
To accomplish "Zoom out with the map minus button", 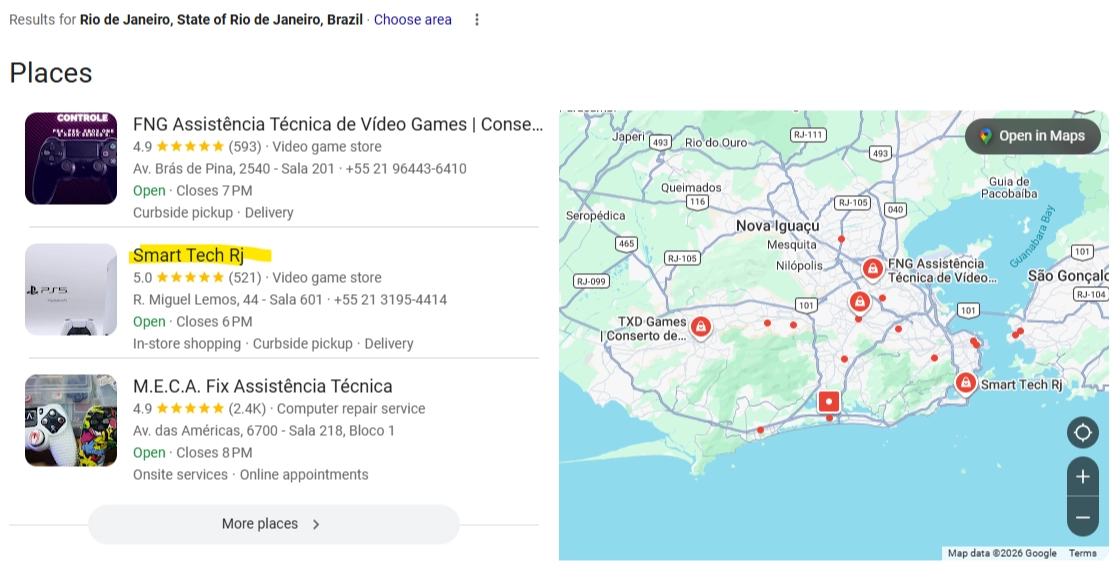I will pyautogui.click(x=1082, y=517).
